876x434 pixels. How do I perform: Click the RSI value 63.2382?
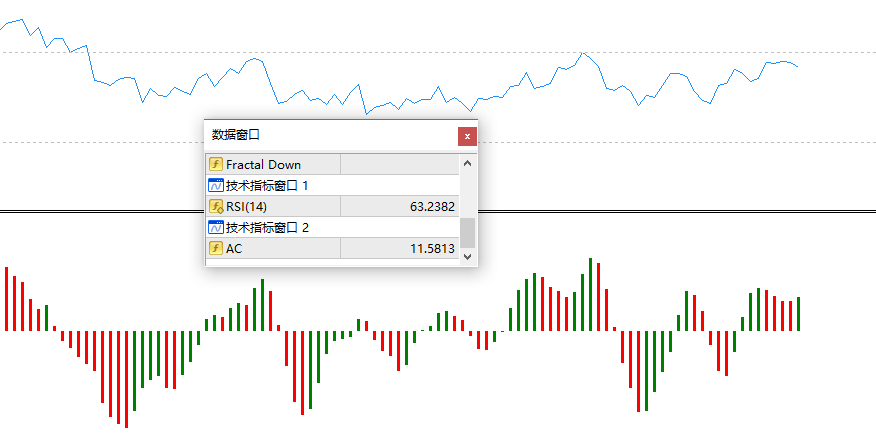click(x=432, y=206)
